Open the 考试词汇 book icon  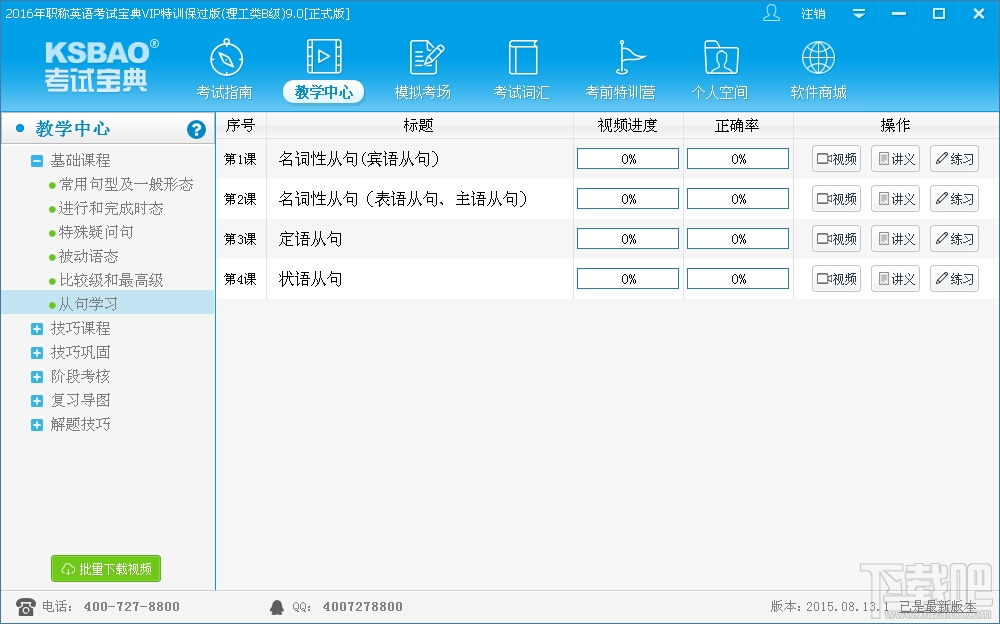click(523, 57)
